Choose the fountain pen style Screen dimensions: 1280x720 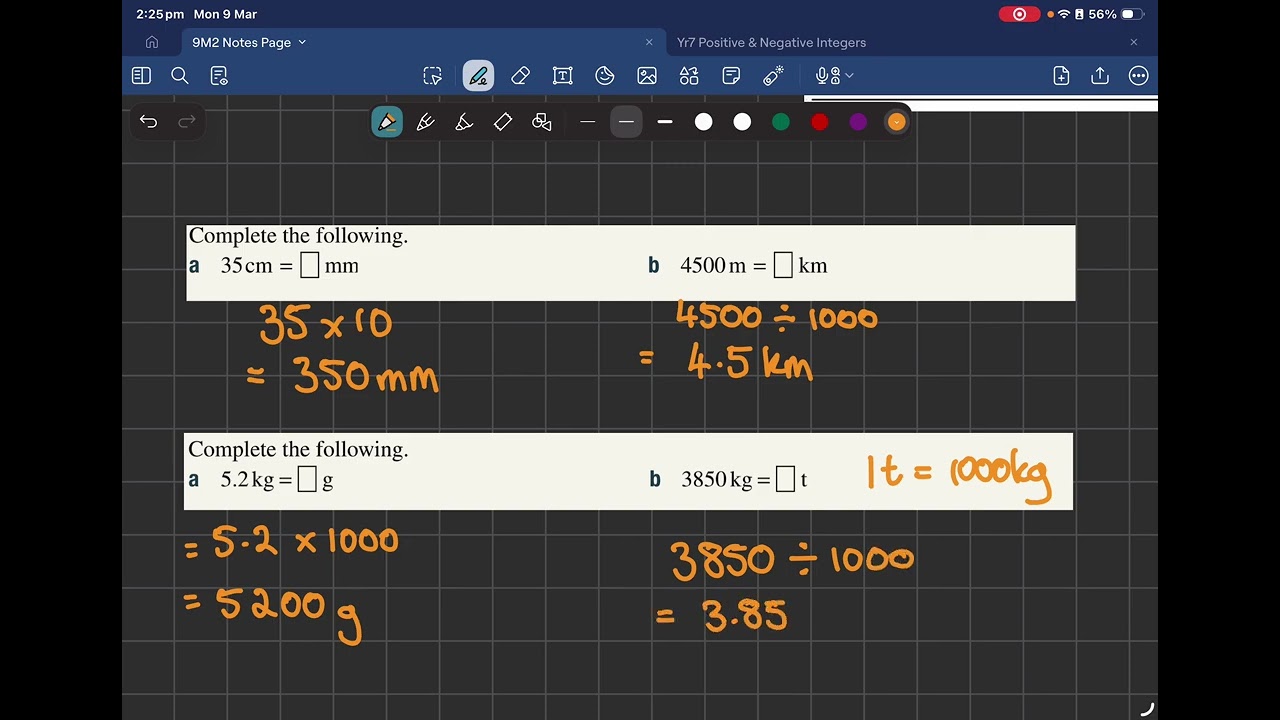coord(425,122)
